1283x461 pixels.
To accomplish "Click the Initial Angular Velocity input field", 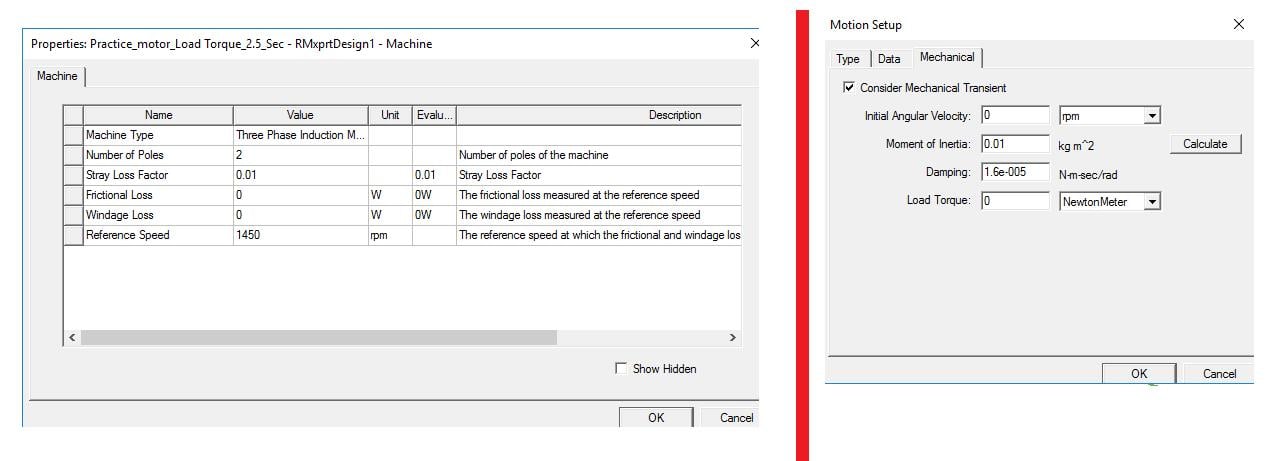I will click(1015, 116).
